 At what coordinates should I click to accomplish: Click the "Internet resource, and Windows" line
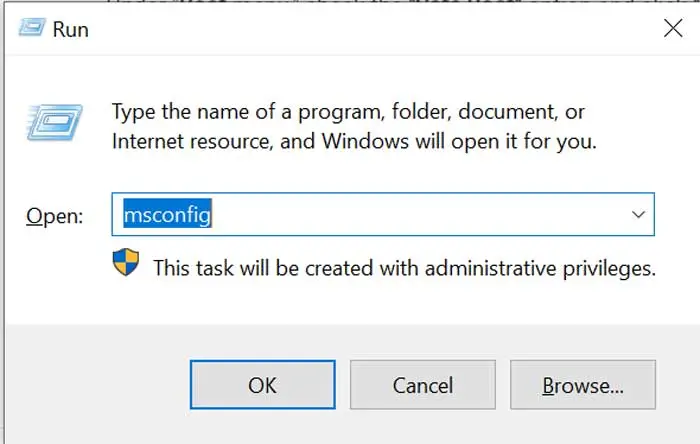(354, 141)
